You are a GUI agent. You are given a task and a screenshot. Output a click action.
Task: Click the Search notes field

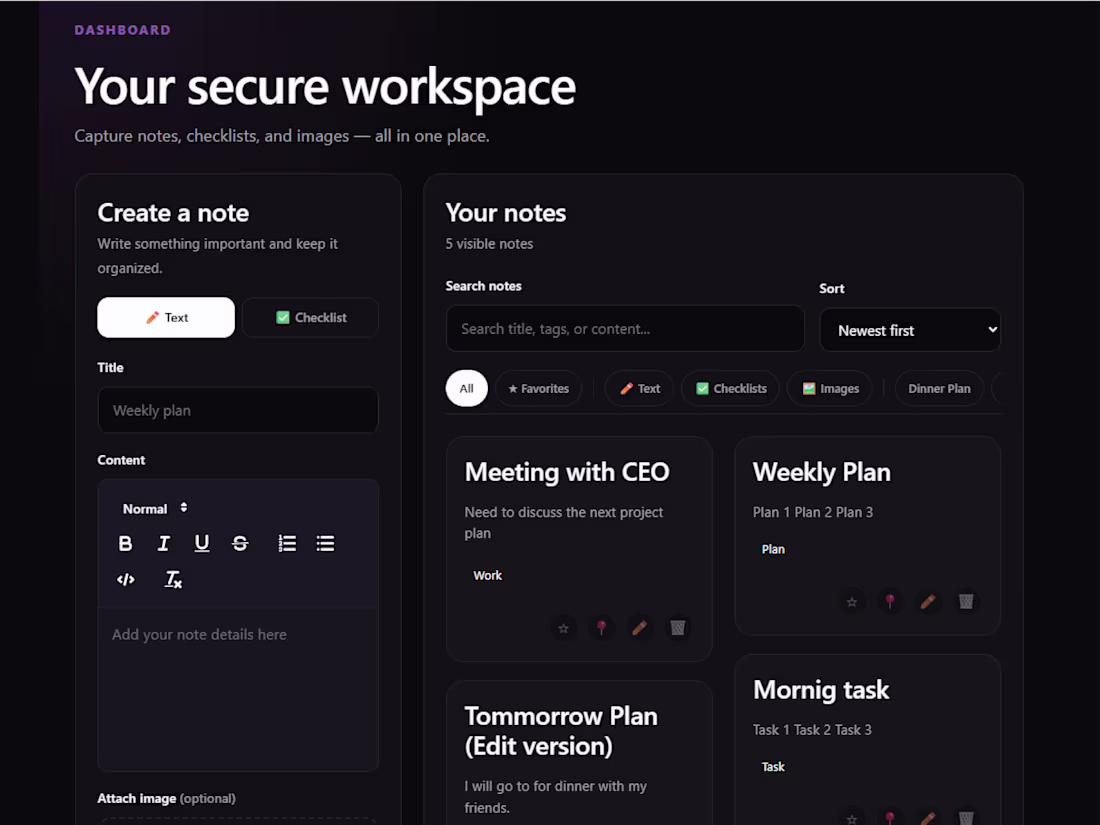(x=625, y=328)
